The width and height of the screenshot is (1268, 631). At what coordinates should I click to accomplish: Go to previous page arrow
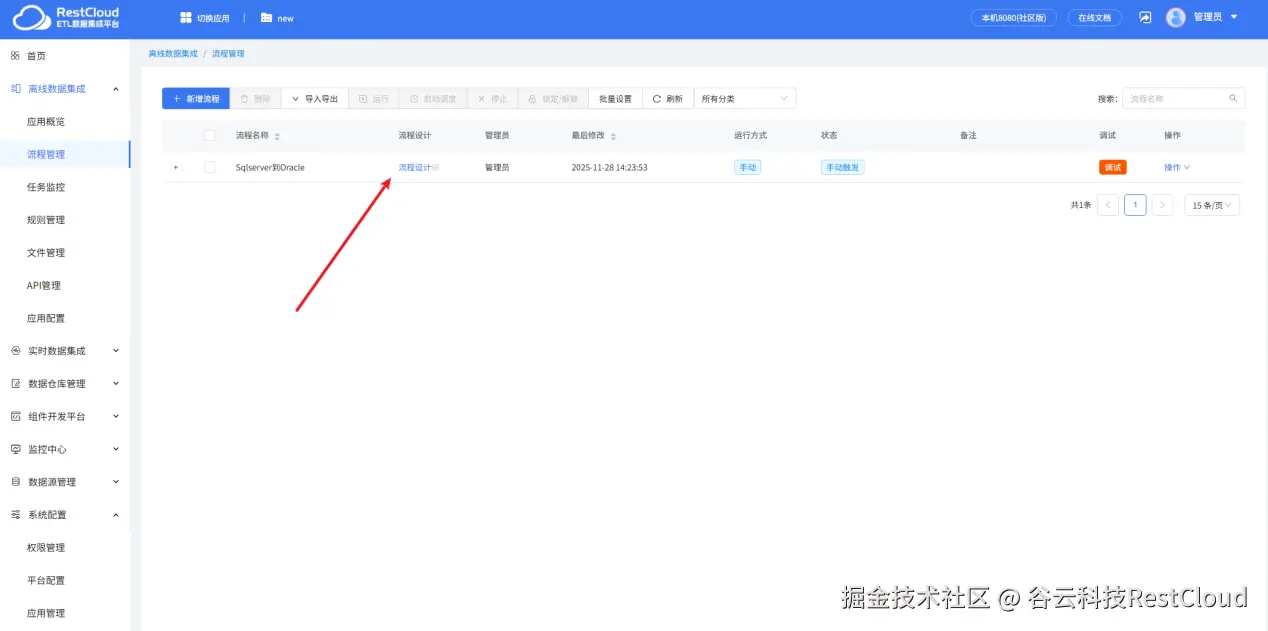click(1108, 205)
